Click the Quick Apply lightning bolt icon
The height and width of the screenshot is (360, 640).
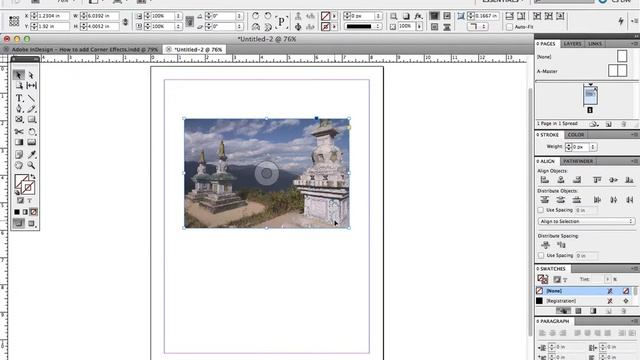coord(621,21)
